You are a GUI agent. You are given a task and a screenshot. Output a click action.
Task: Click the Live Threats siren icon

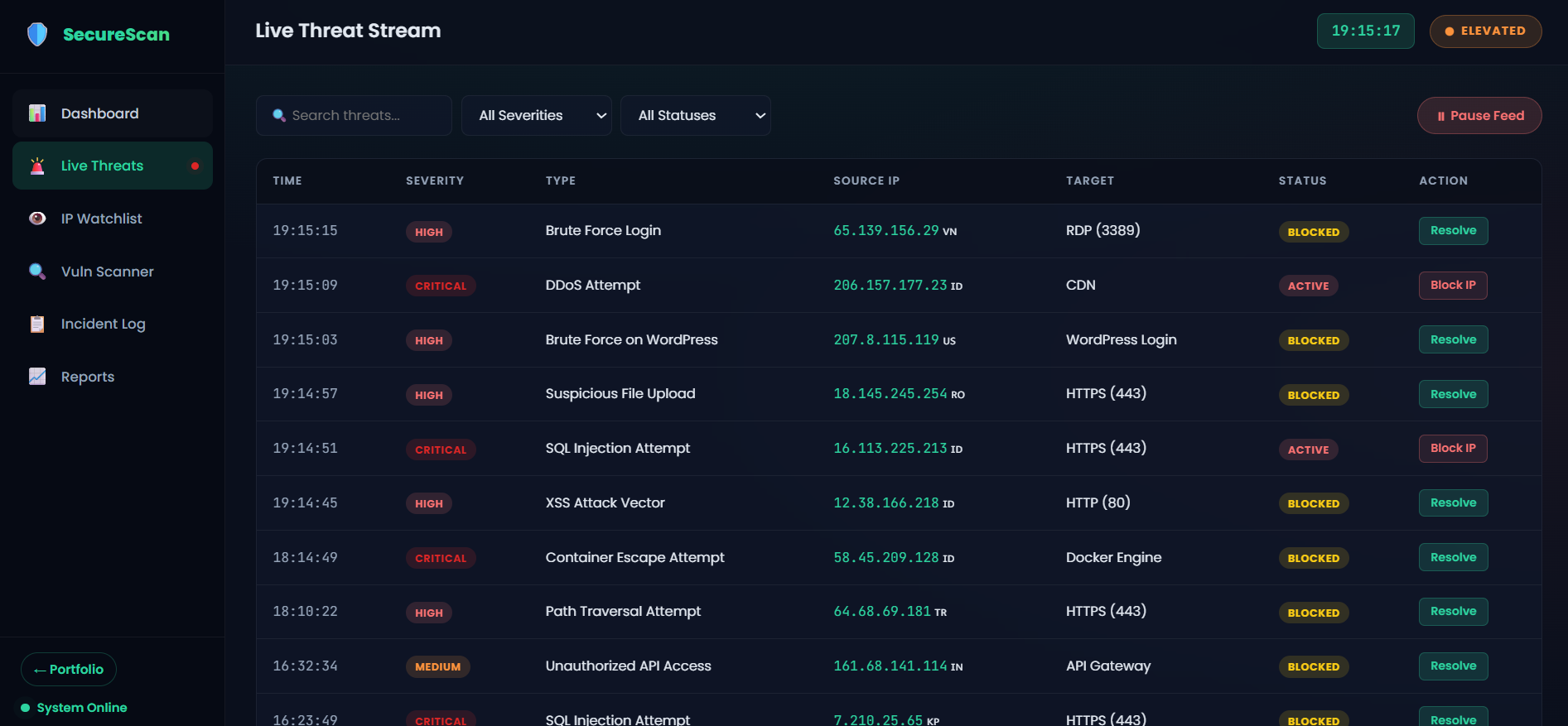tap(37, 166)
